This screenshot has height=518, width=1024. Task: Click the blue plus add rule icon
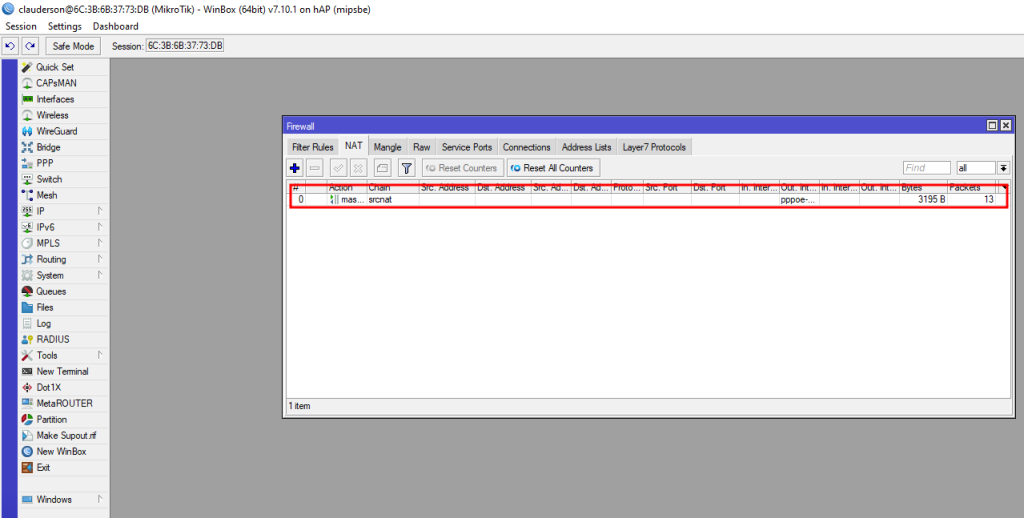point(295,168)
